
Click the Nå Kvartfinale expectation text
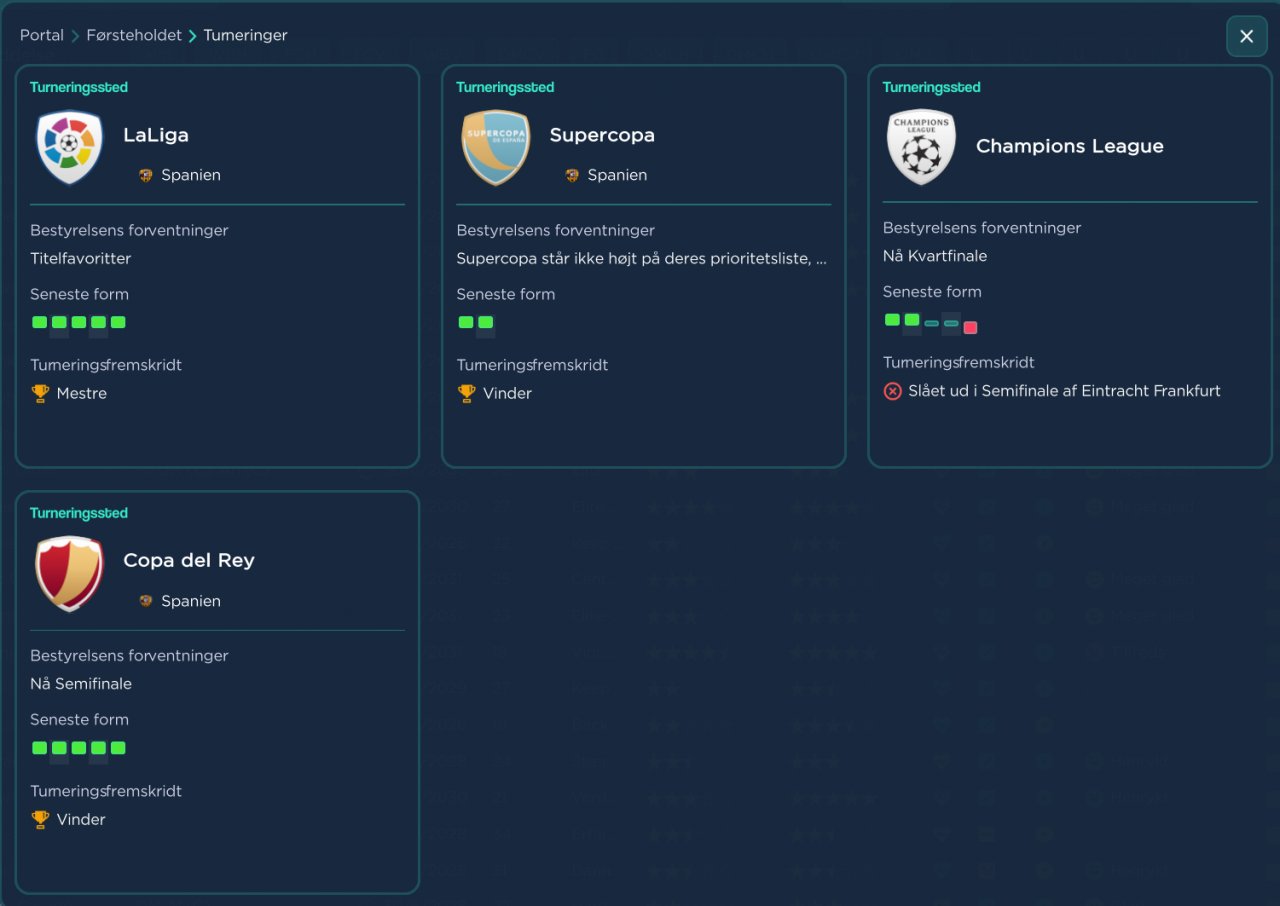click(935, 256)
